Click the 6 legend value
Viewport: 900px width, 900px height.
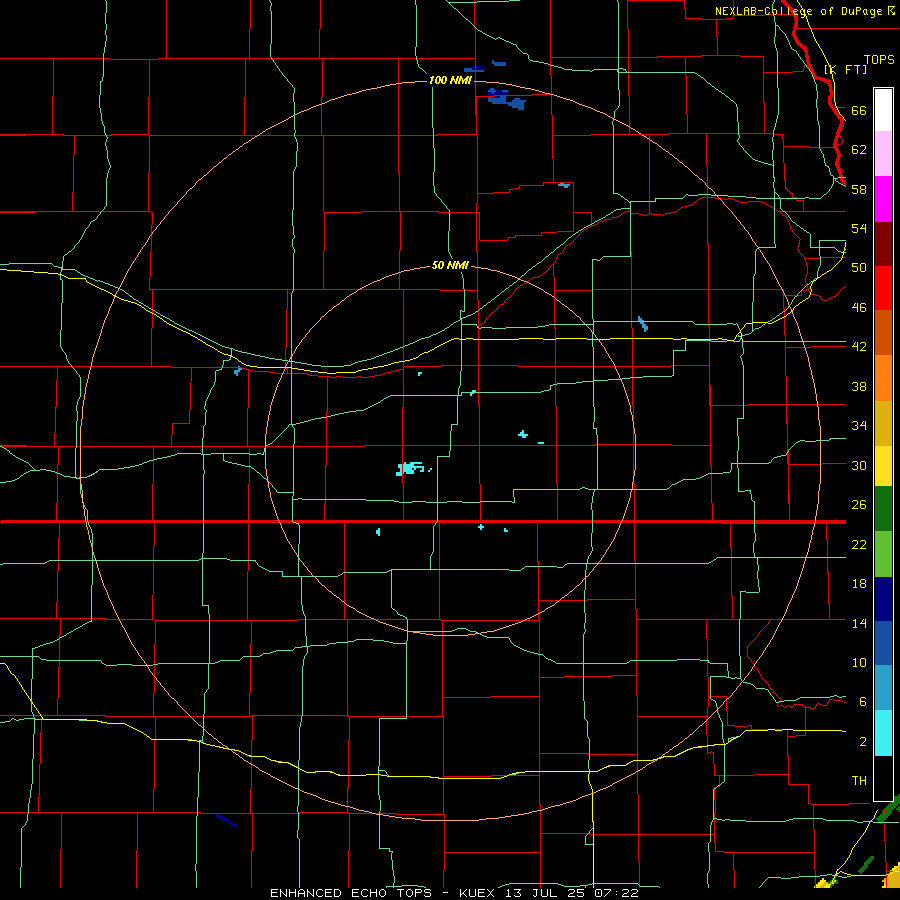[x=863, y=701]
